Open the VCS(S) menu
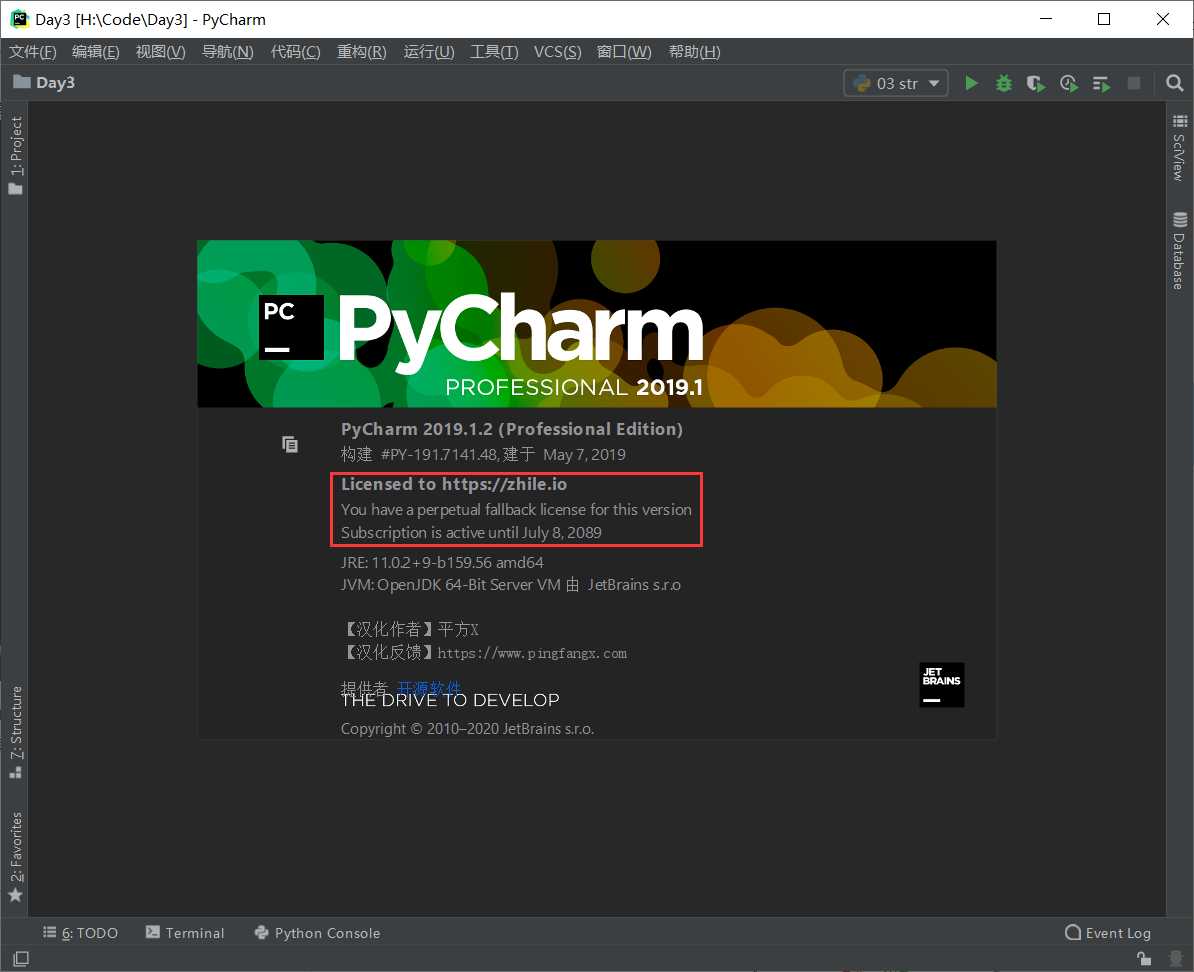1194x972 pixels. tap(557, 51)
